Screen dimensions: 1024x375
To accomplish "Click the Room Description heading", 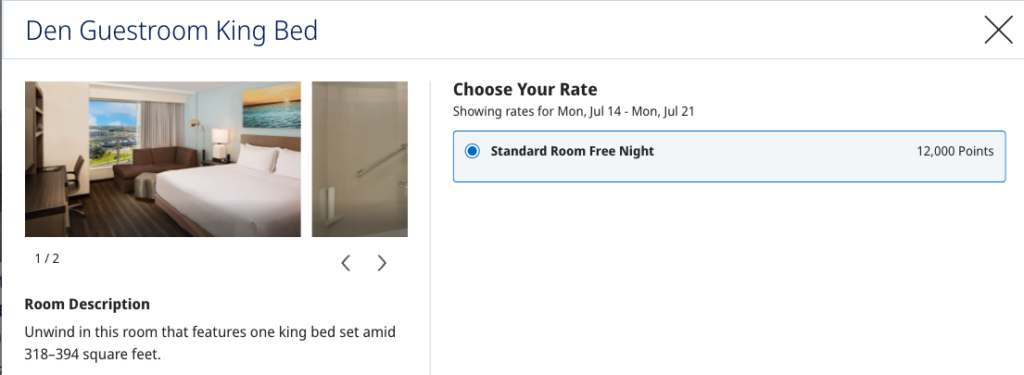I will [87, 304].
